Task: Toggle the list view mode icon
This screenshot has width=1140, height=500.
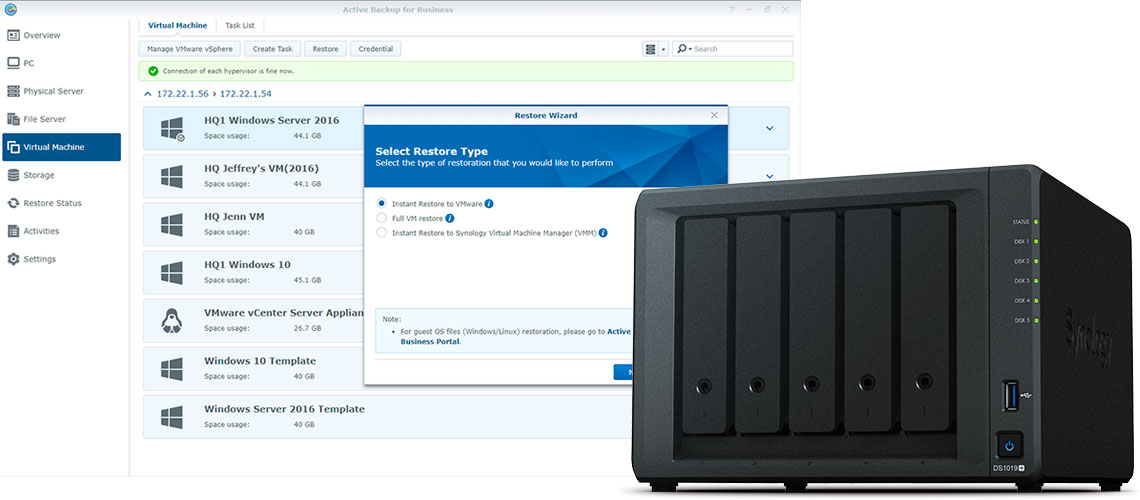Action: [x=651, y=49]
